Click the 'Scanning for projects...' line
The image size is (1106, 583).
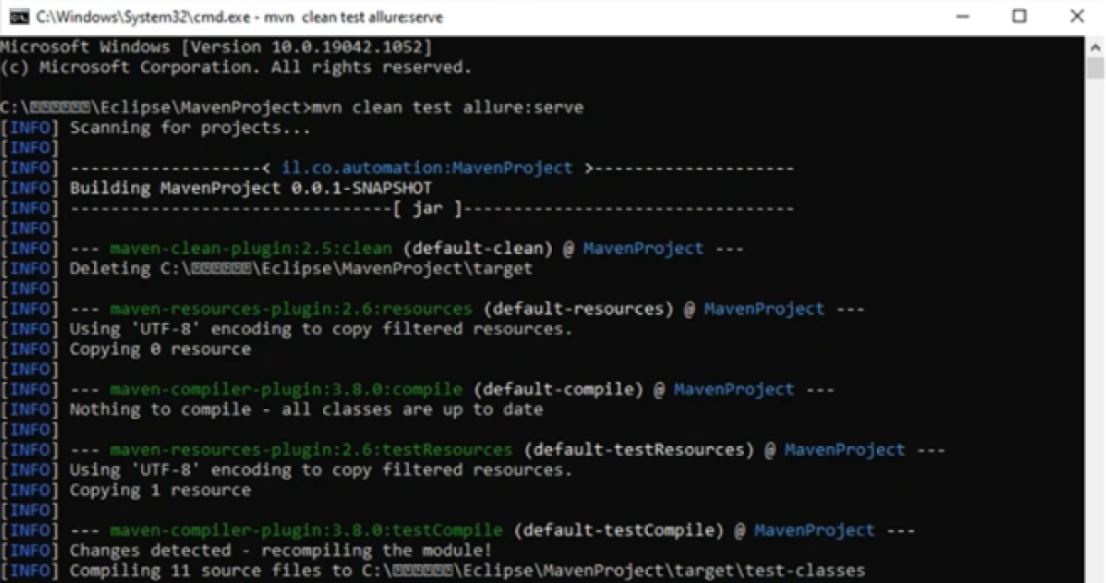[190, 128]
